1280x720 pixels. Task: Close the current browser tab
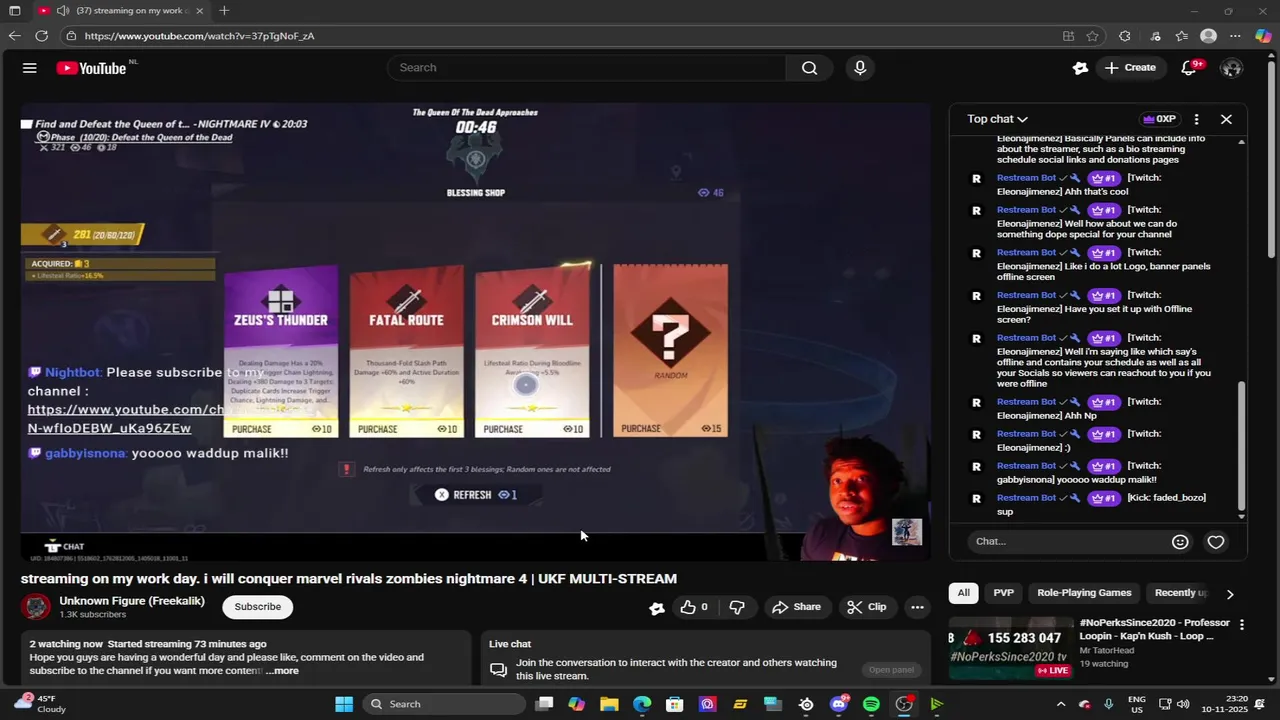[x=200, y=11]
